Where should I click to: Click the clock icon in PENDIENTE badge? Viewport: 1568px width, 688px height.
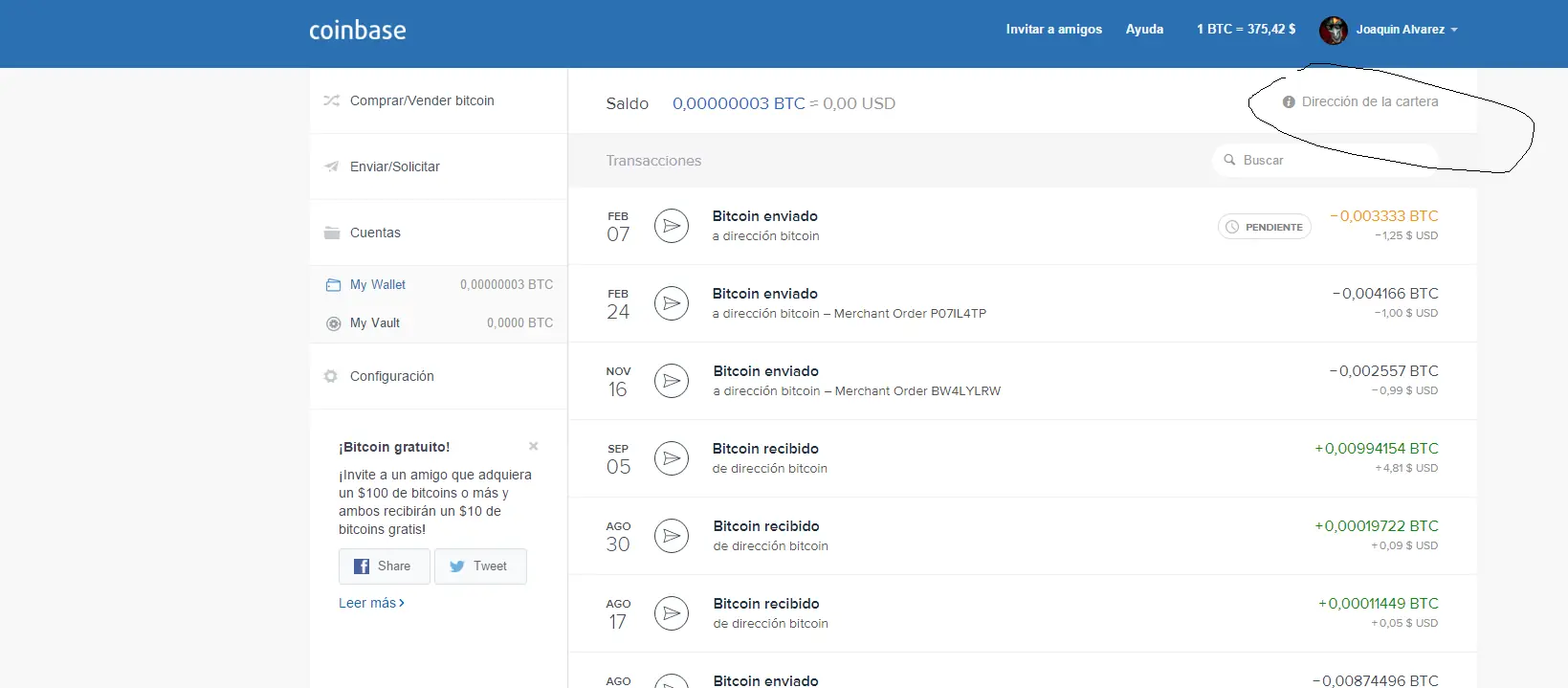tap(1232, 227)
